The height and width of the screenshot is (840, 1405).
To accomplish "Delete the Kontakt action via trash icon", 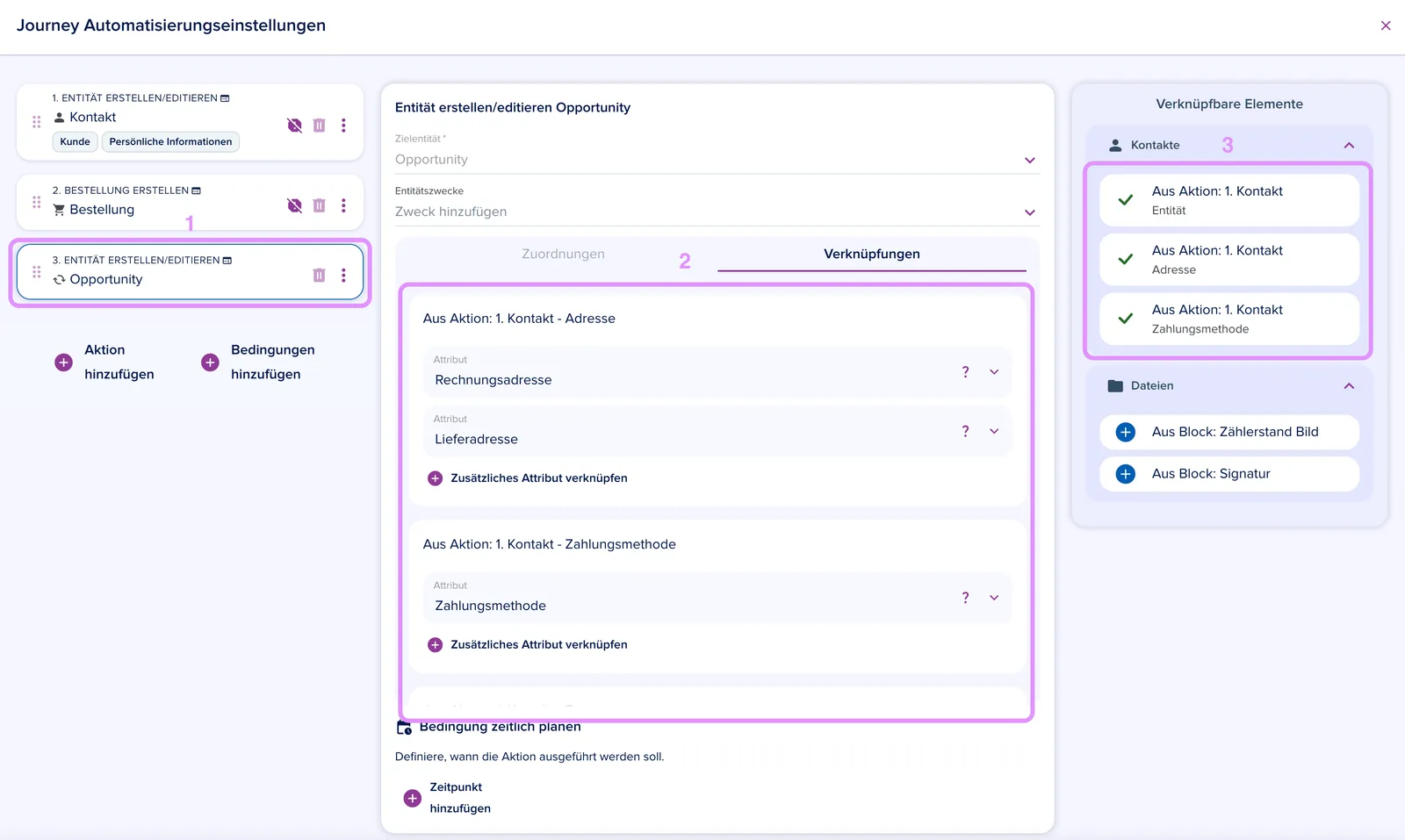I will tap(319, 126).
